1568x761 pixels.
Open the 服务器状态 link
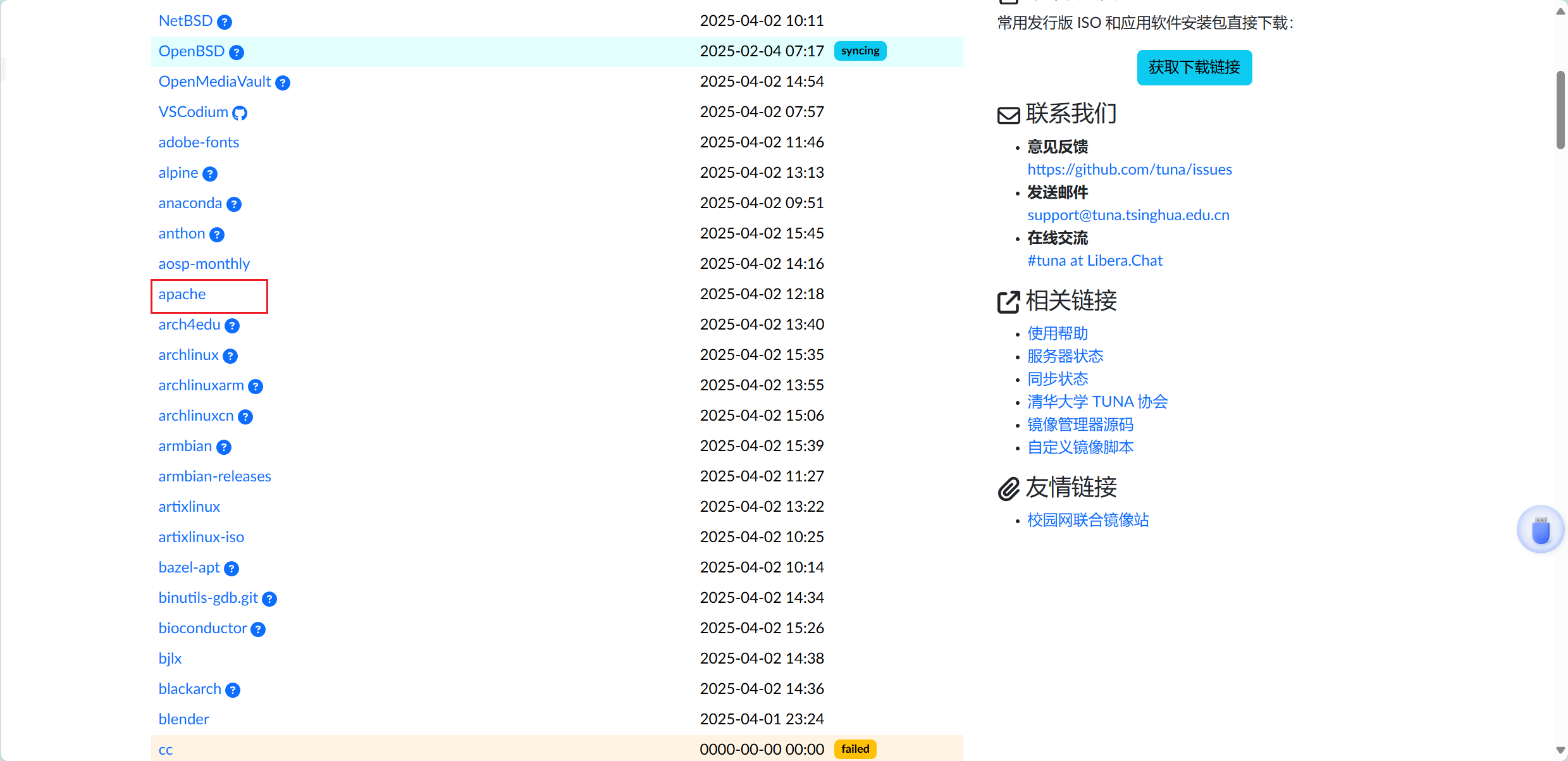tap(1065, 356)
